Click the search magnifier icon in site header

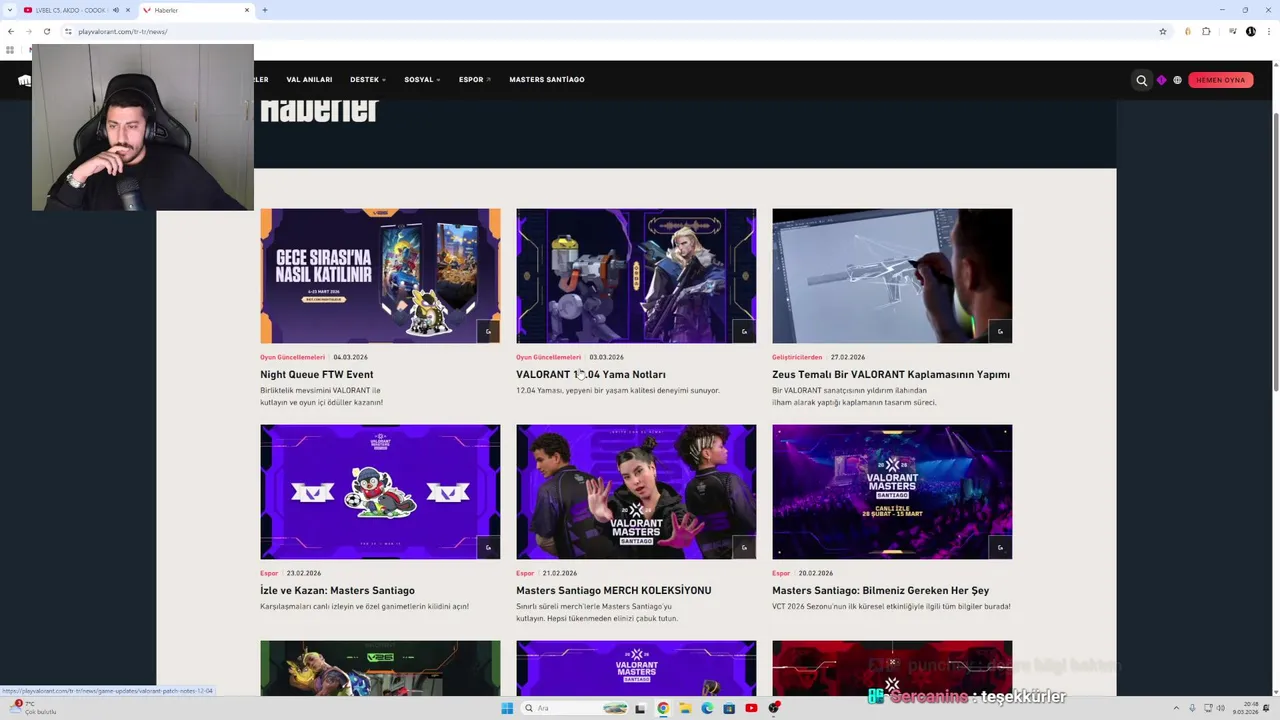[1141, 80]
